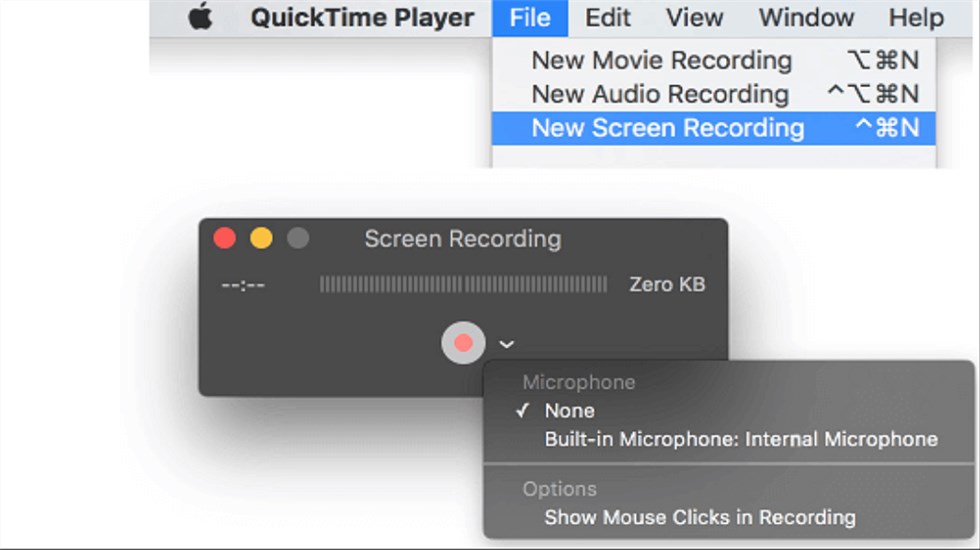Click the Zero KB file size text
Viewport: 980px width, 550px height.
[667, 284]
